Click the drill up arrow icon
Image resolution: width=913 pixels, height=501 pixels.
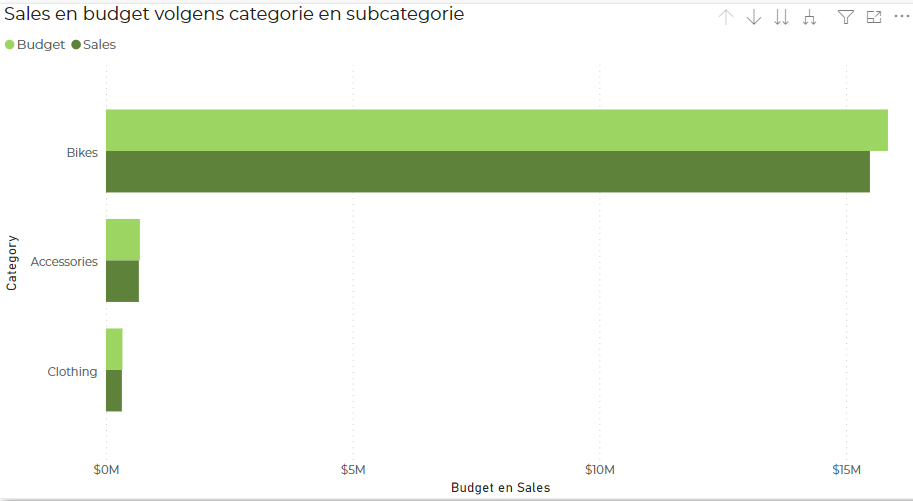click(x=726, y=17)
